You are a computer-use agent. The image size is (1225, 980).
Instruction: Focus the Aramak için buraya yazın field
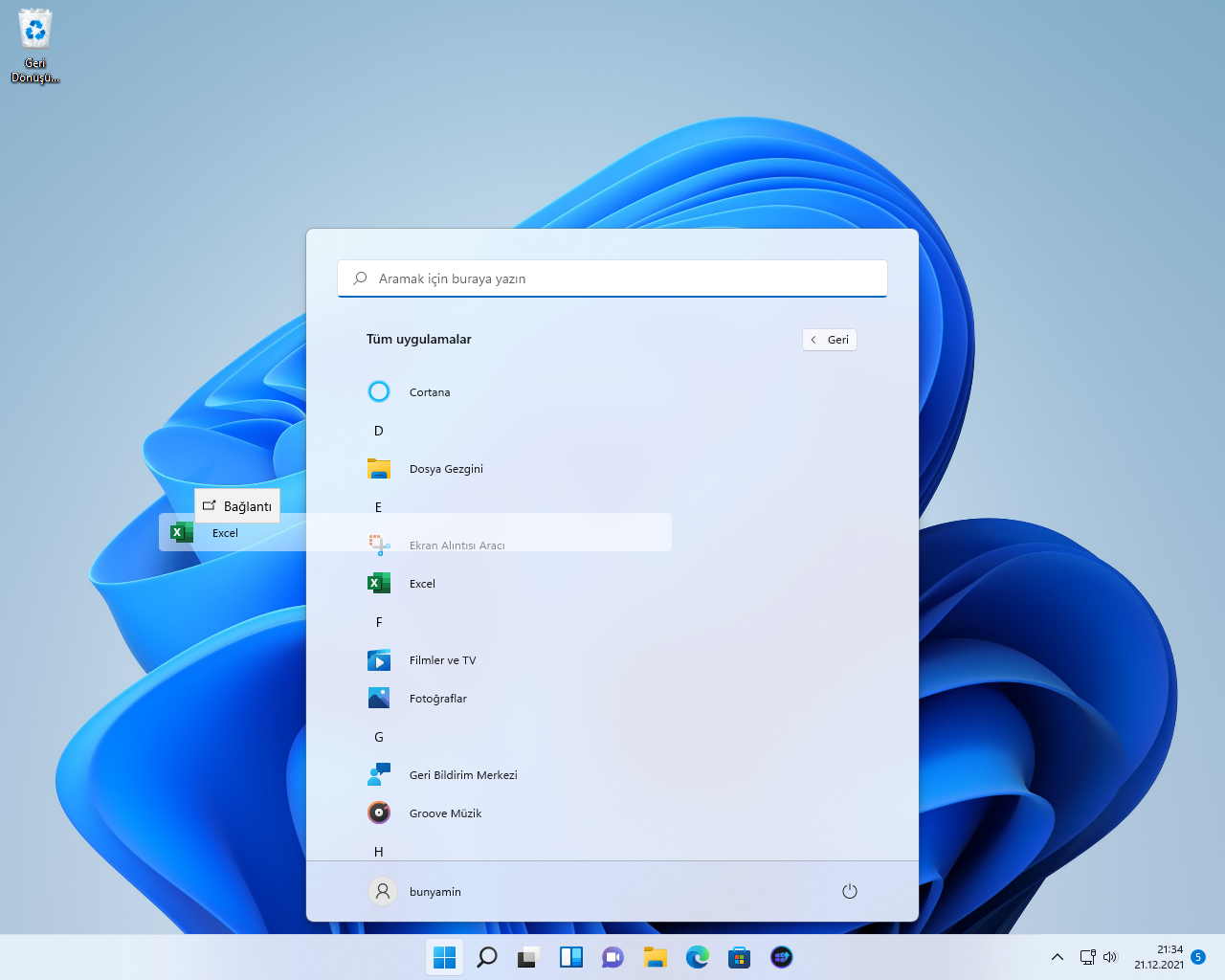click(612, 278)
